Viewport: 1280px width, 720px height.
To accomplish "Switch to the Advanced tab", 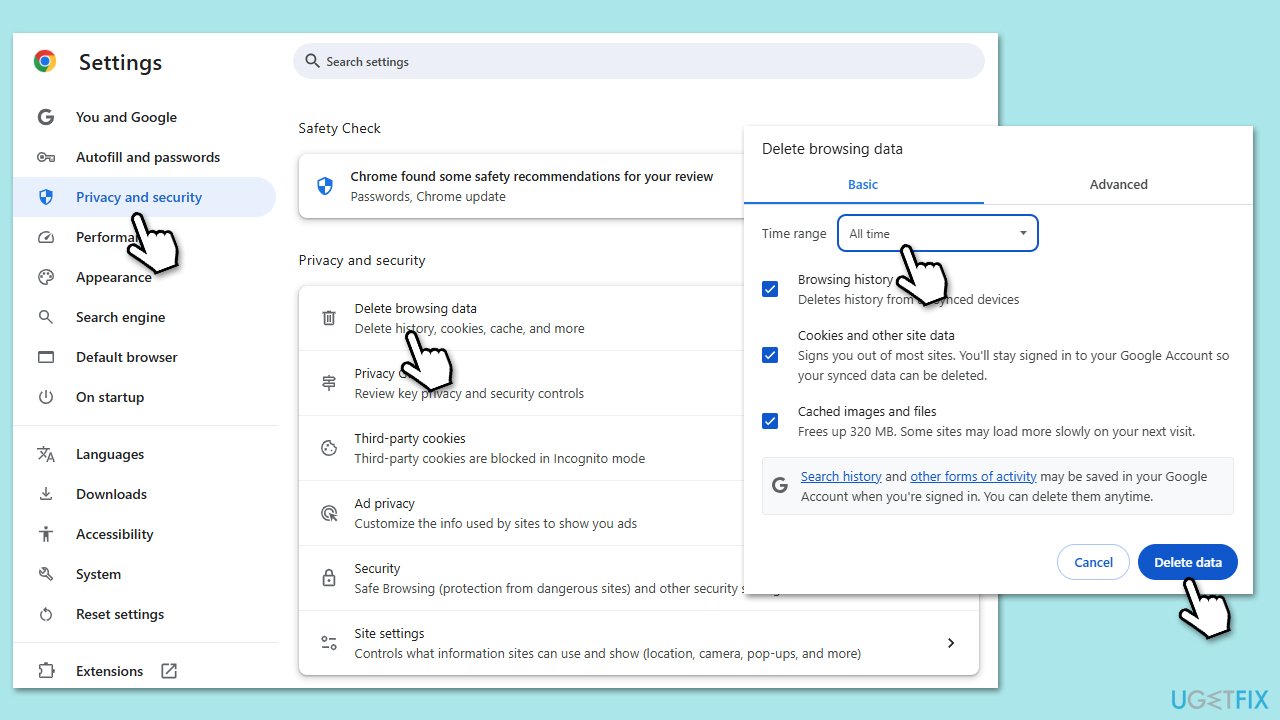I will (x=1118, y=184).
